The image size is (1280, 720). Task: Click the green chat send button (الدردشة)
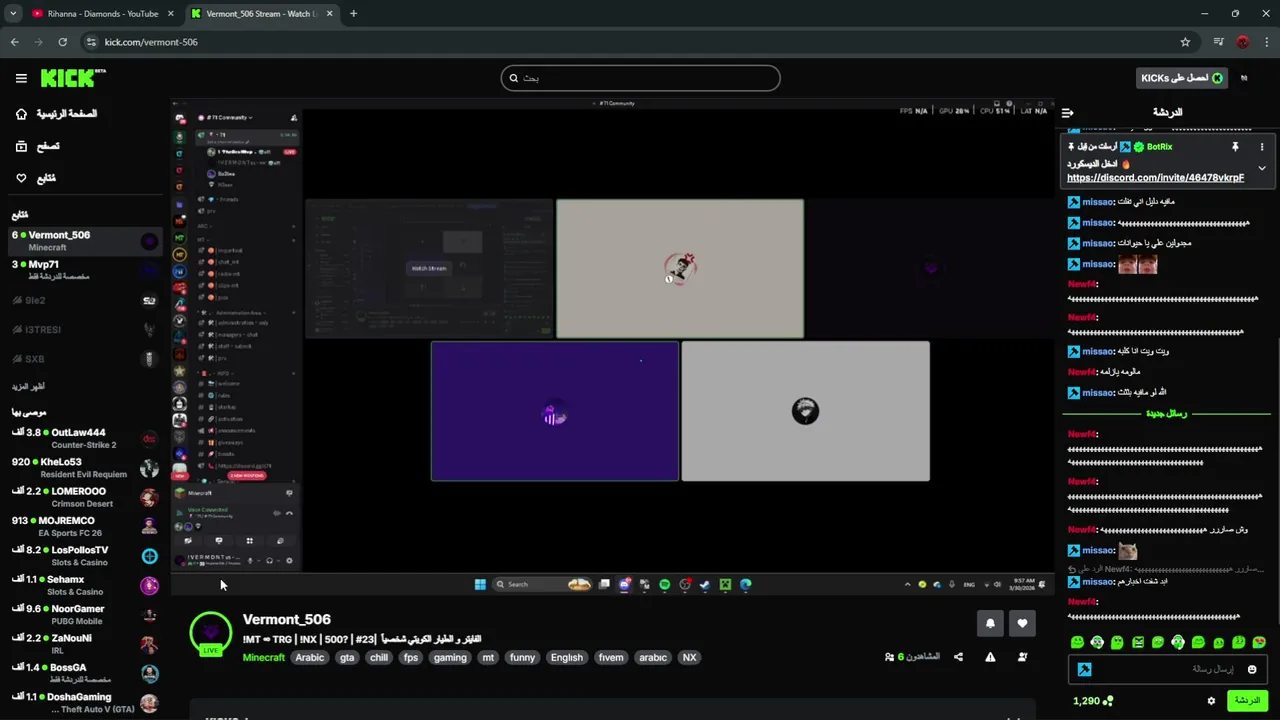point(1247,701)
